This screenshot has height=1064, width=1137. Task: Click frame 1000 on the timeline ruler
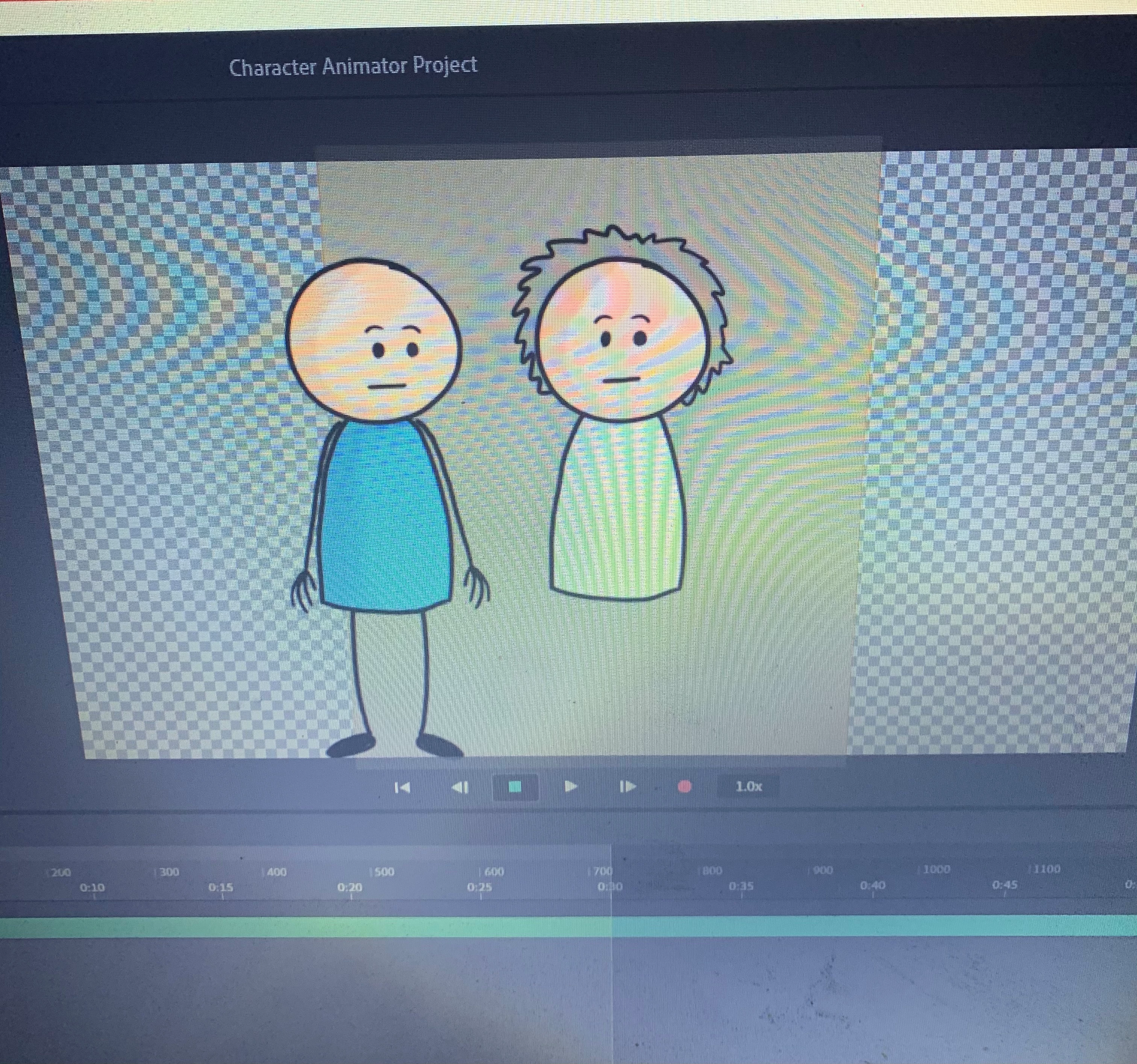936,870
